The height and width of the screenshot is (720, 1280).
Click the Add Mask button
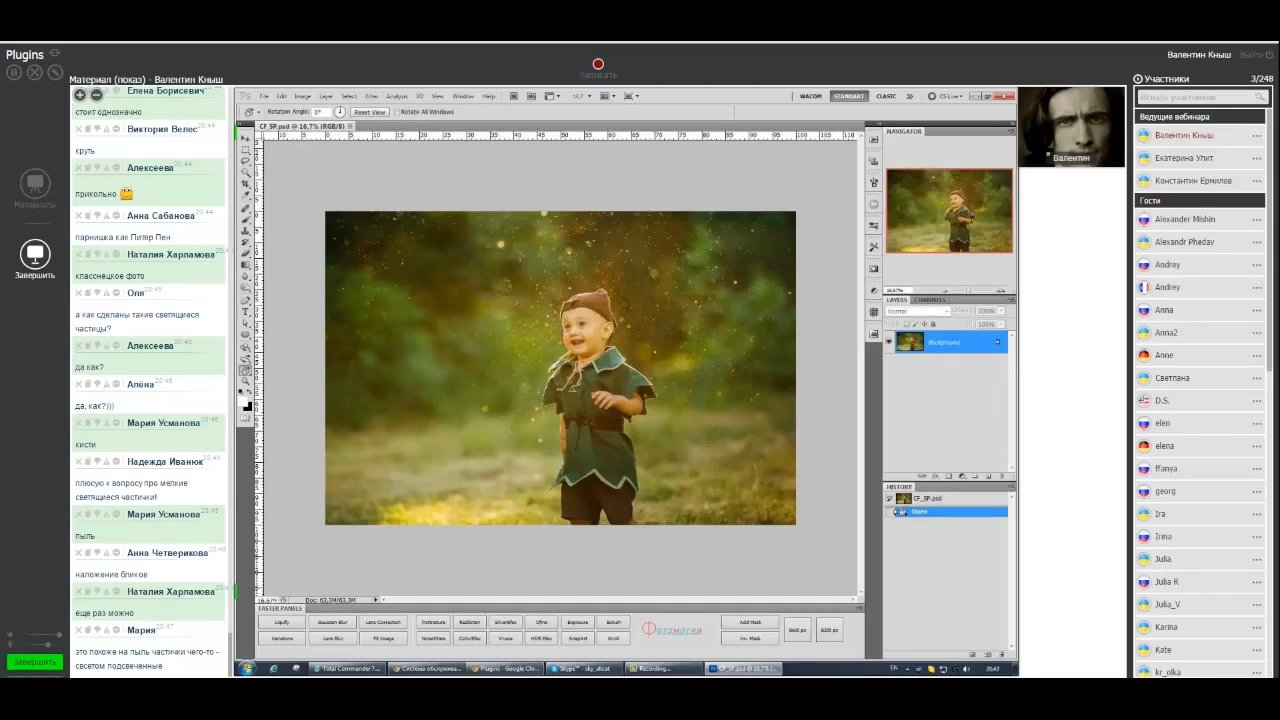(750, 622)
